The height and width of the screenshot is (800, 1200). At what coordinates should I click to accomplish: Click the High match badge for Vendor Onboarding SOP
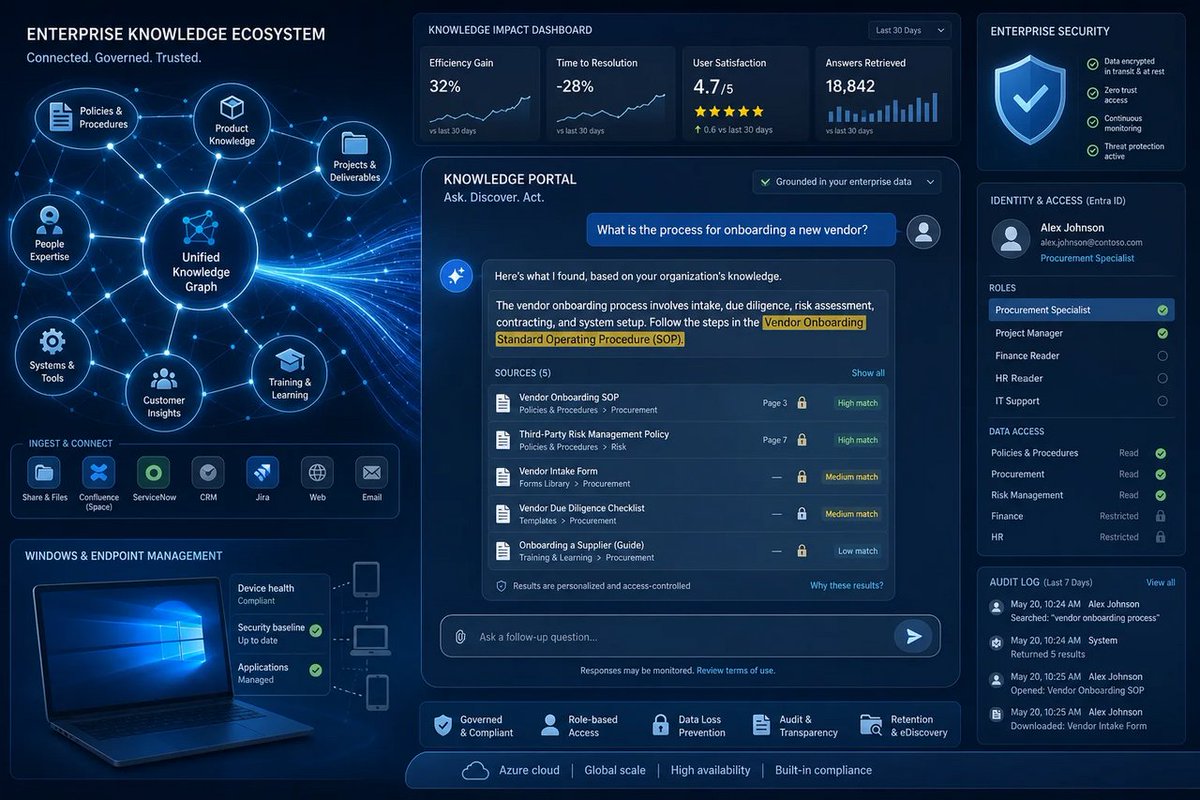(x=857, y=403)
